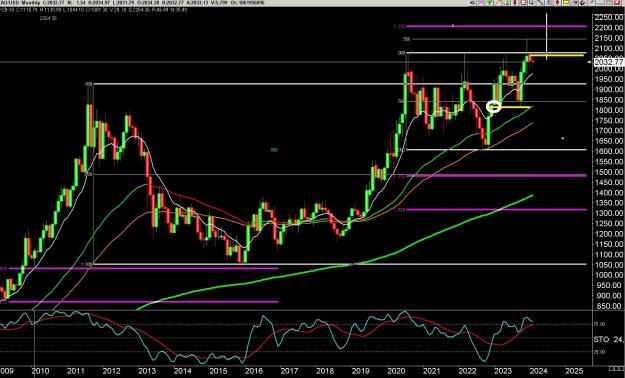The width and height of the screenshot is (625, 378).
Task: Select the white ellipse drawing near 2023
Action: [x=494, y=107]
